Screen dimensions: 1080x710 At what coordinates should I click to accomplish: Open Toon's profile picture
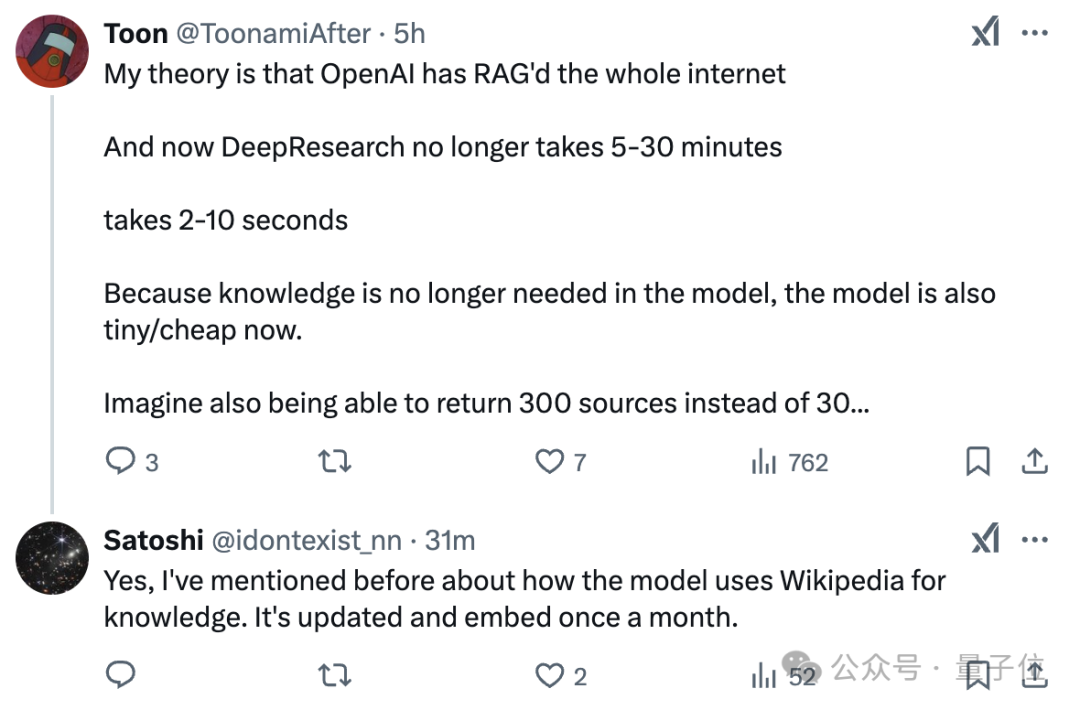(53, 51)
